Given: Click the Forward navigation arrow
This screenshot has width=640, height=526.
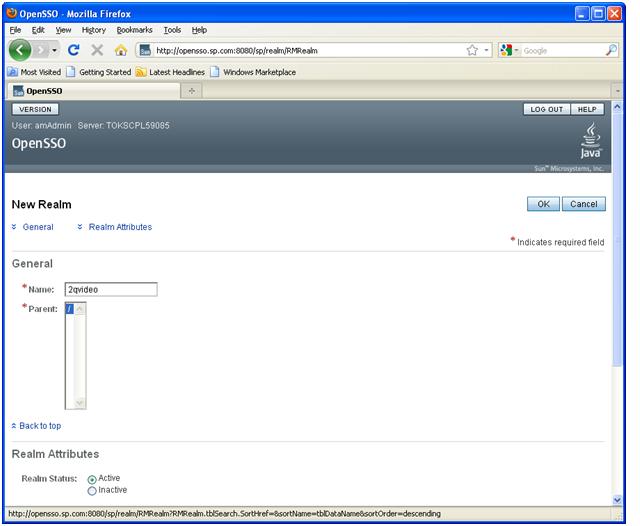Looking at the screenshot, I should click(40, 50).
